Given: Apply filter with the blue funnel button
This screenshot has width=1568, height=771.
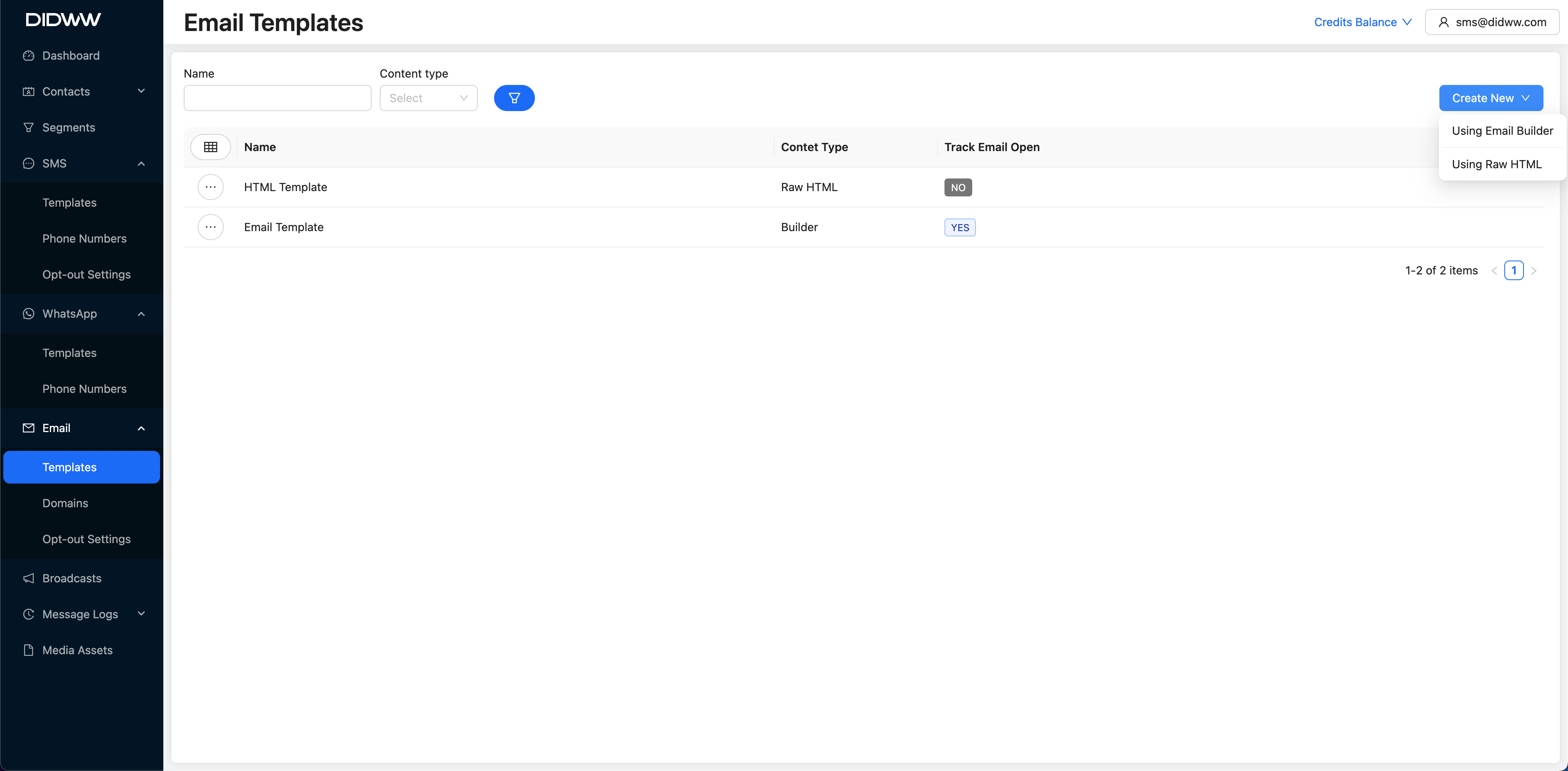Looking at the screenshot, I should [x=514, y=98].
